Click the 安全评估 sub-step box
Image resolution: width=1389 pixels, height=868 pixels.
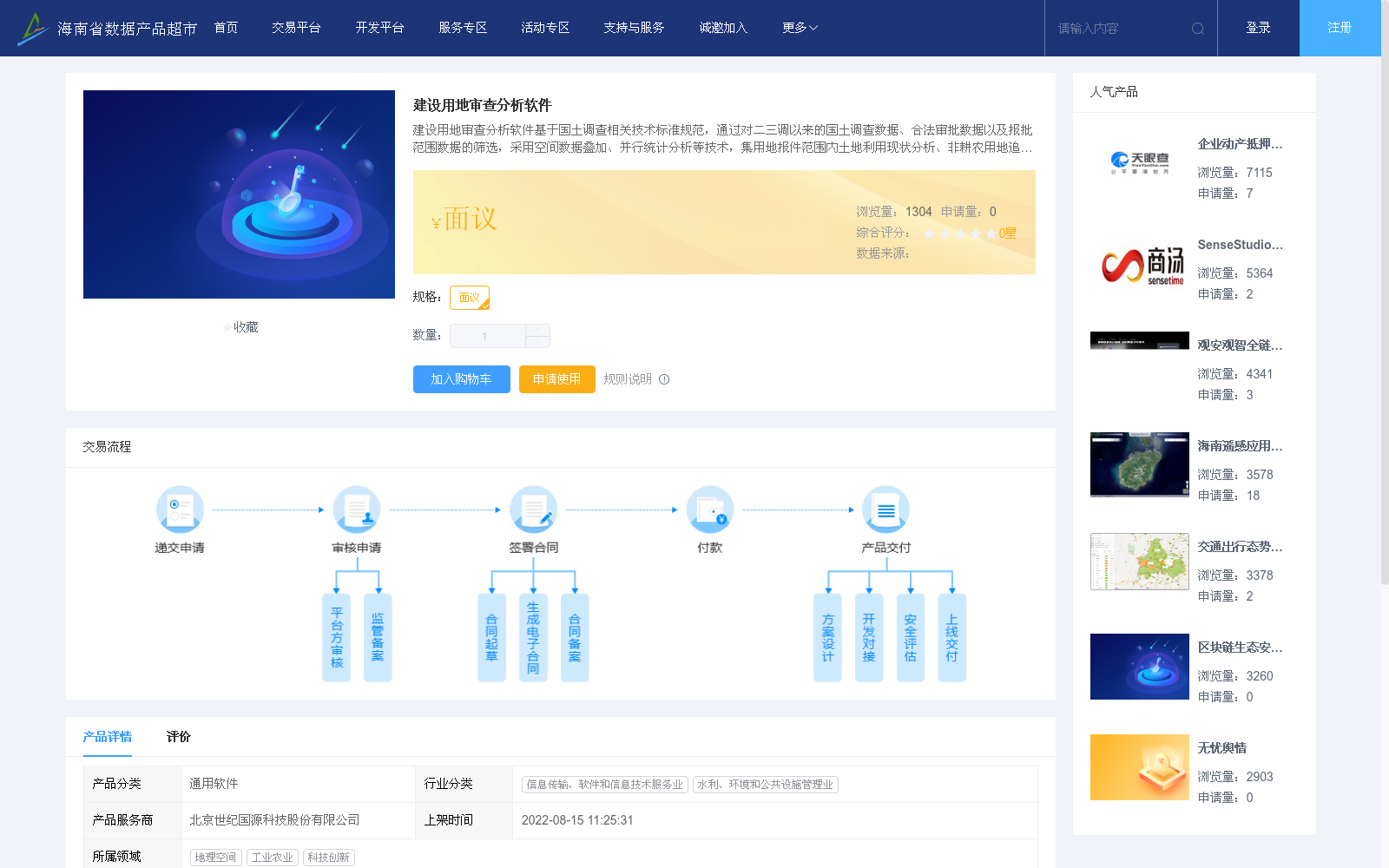point(911,637)
